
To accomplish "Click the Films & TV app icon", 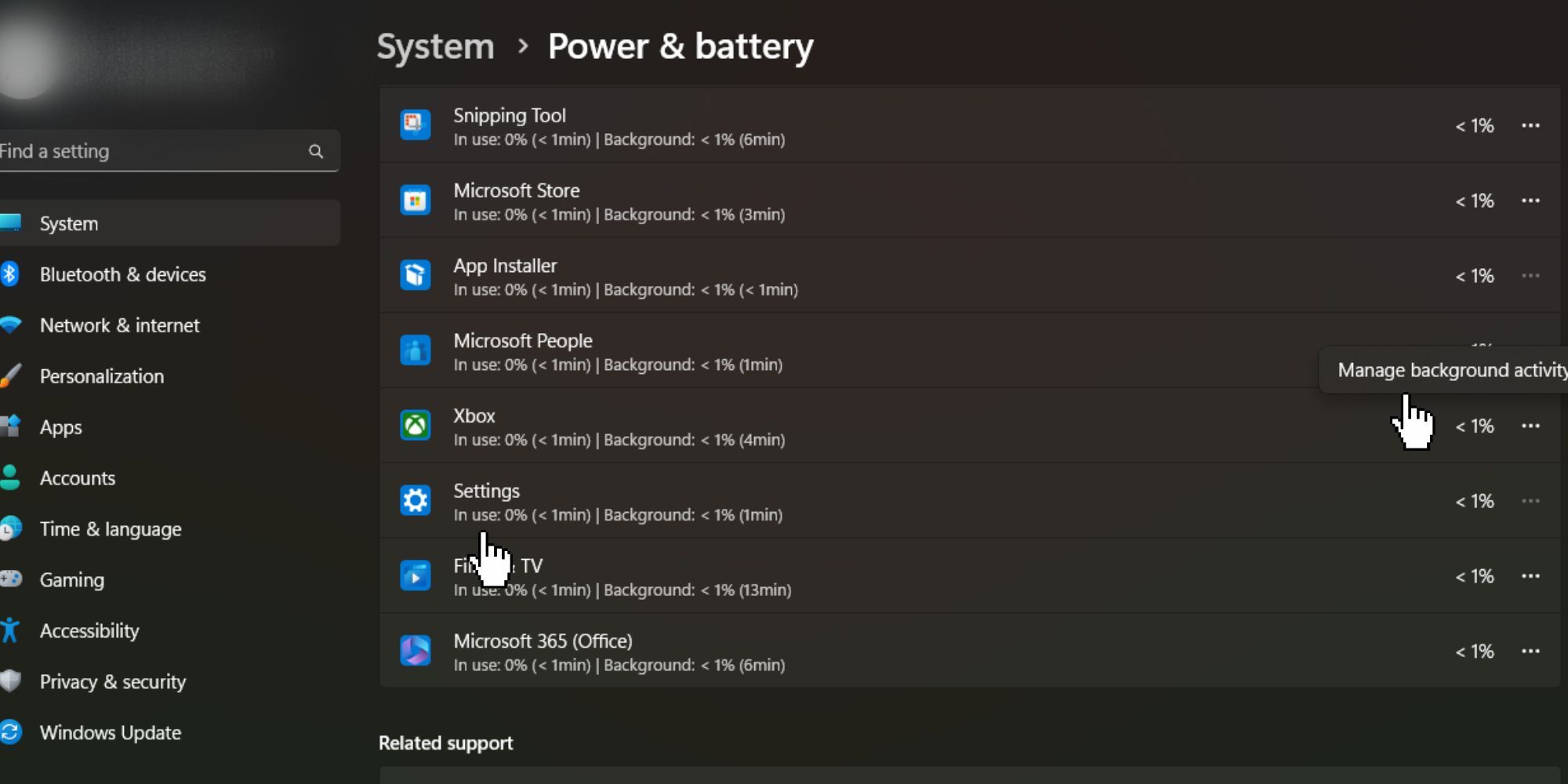I will pyautogui.click(x=415, y=575).
